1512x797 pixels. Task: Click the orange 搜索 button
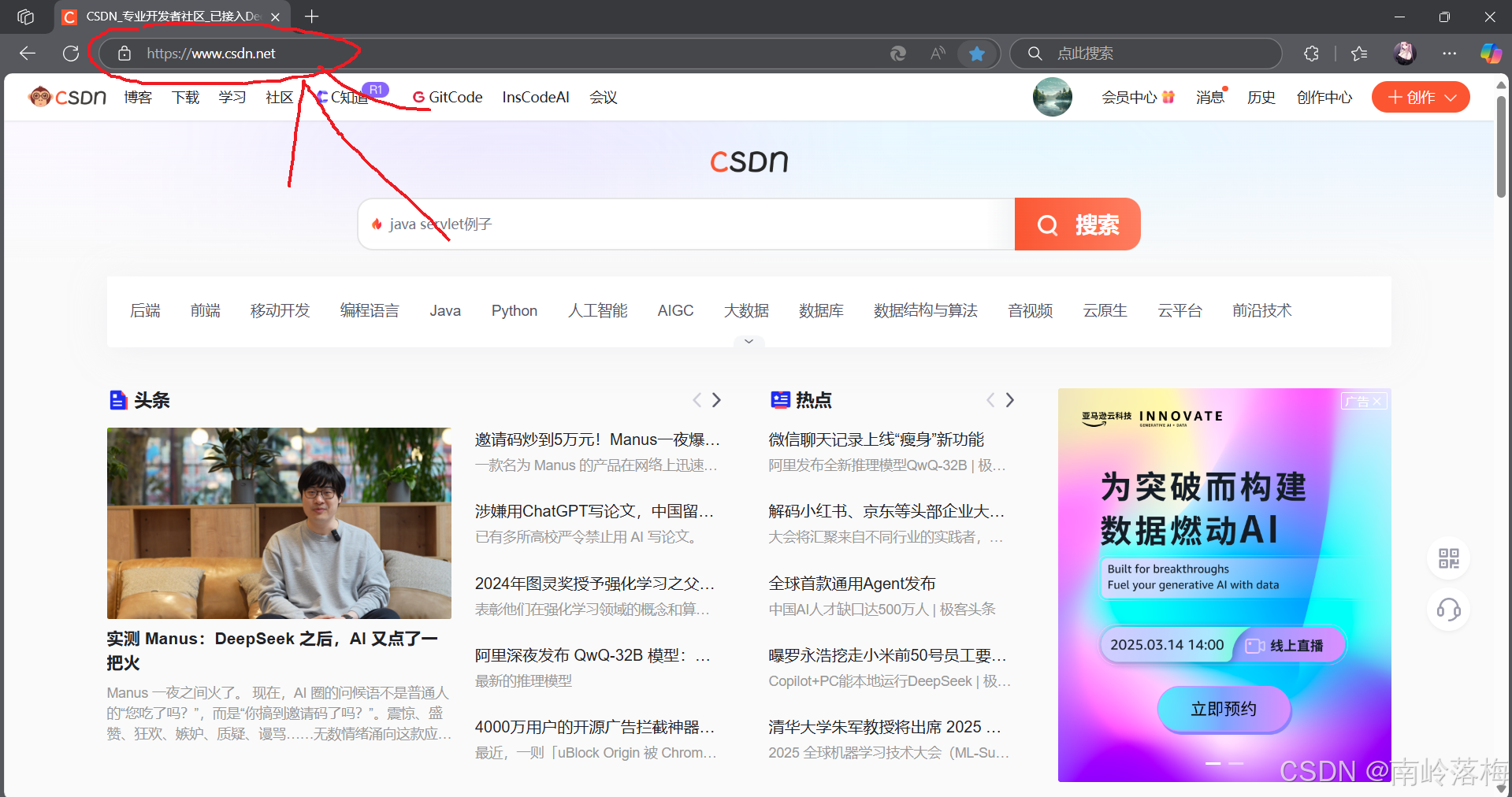pos(1078,224)
